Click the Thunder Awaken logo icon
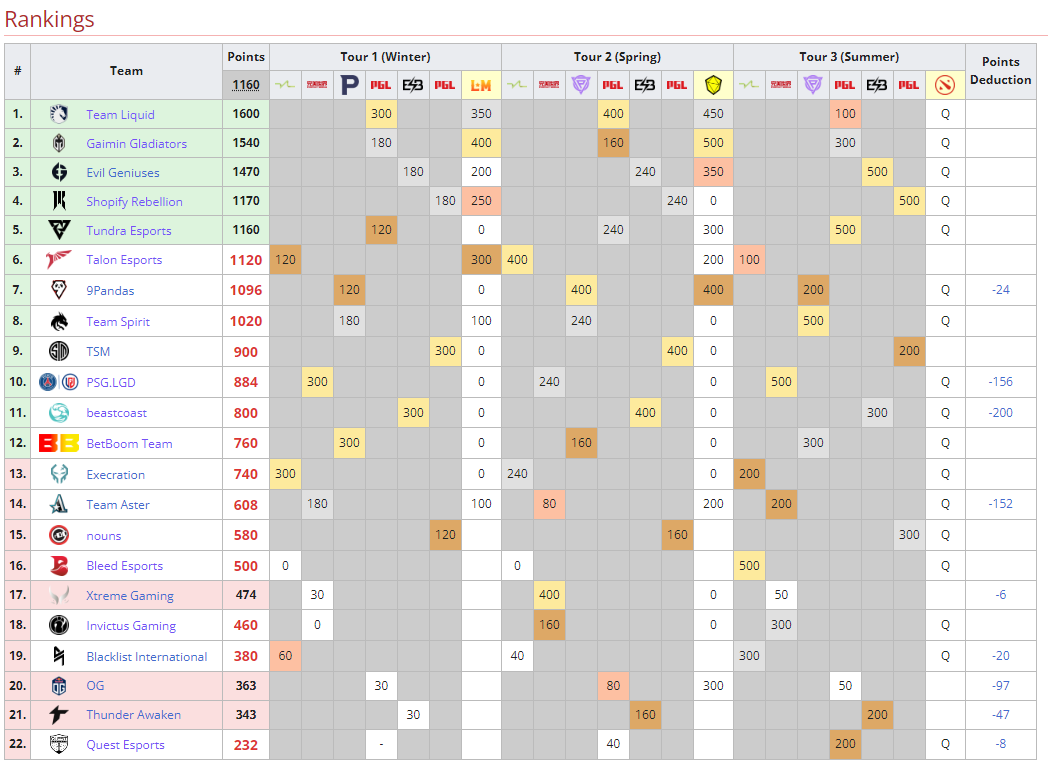The height and width of the screenshot is (760, 1048). [59, 715]
